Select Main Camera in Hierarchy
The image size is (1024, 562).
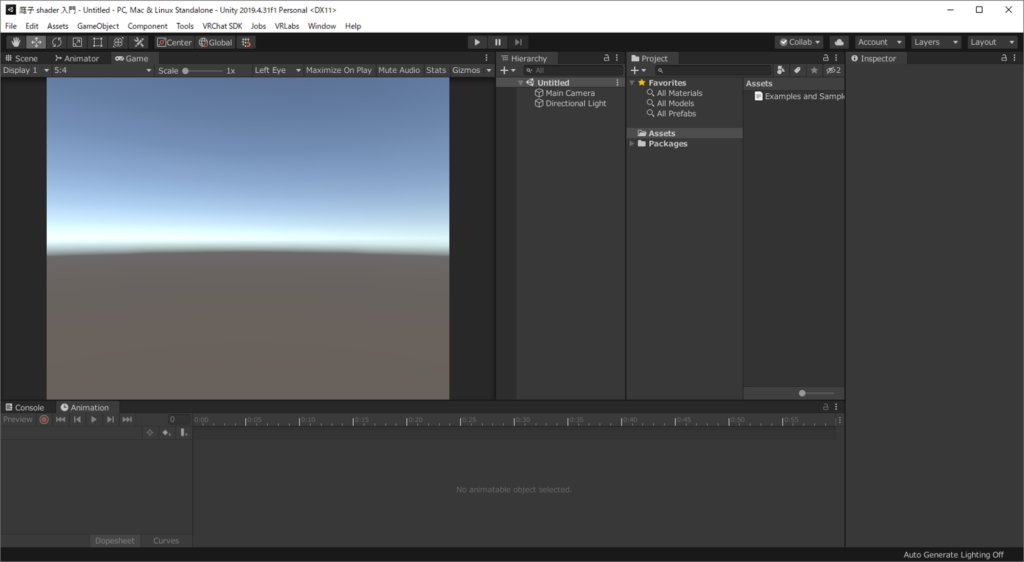(570, 93)
